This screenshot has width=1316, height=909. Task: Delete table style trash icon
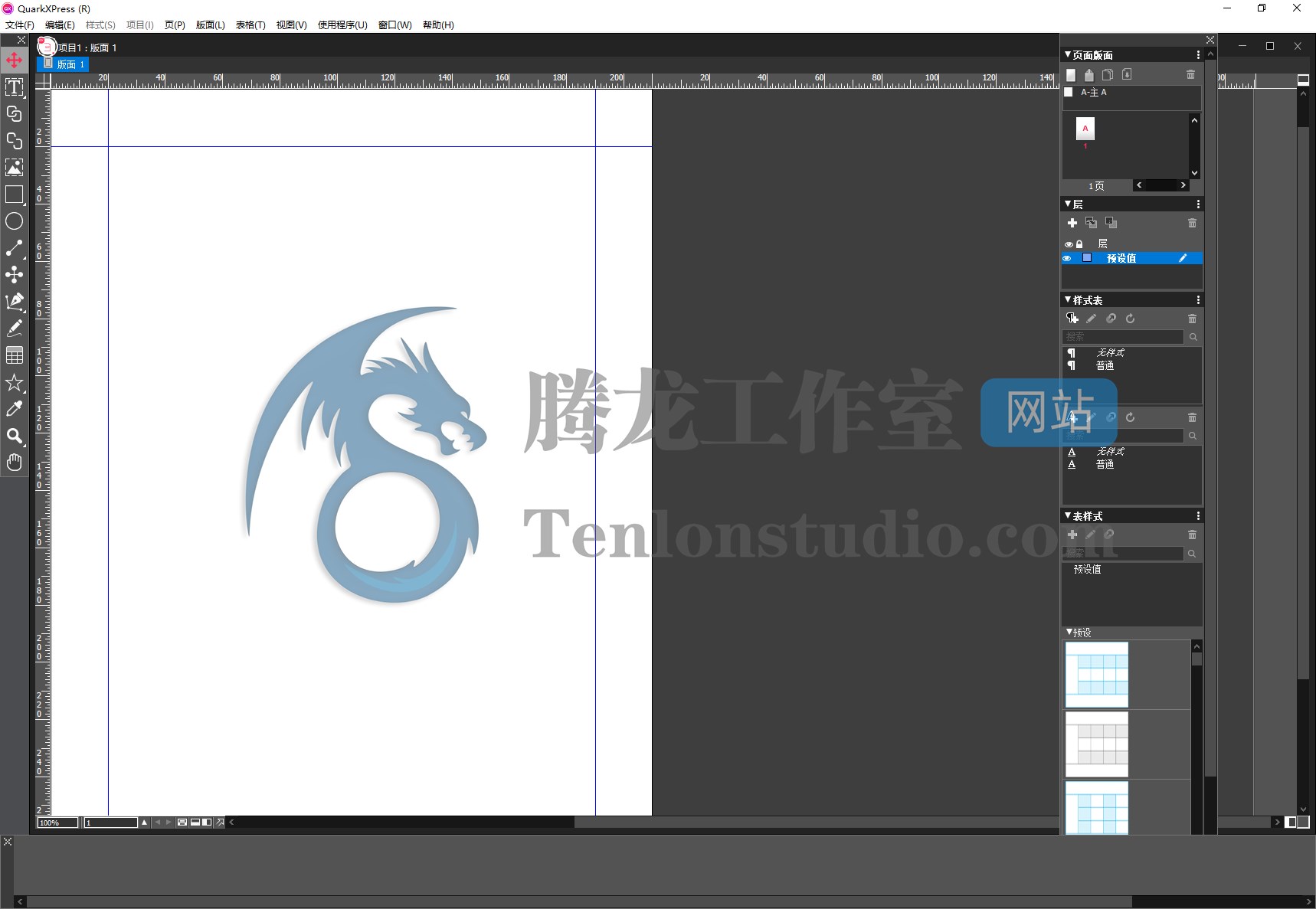click(1192, 535)
